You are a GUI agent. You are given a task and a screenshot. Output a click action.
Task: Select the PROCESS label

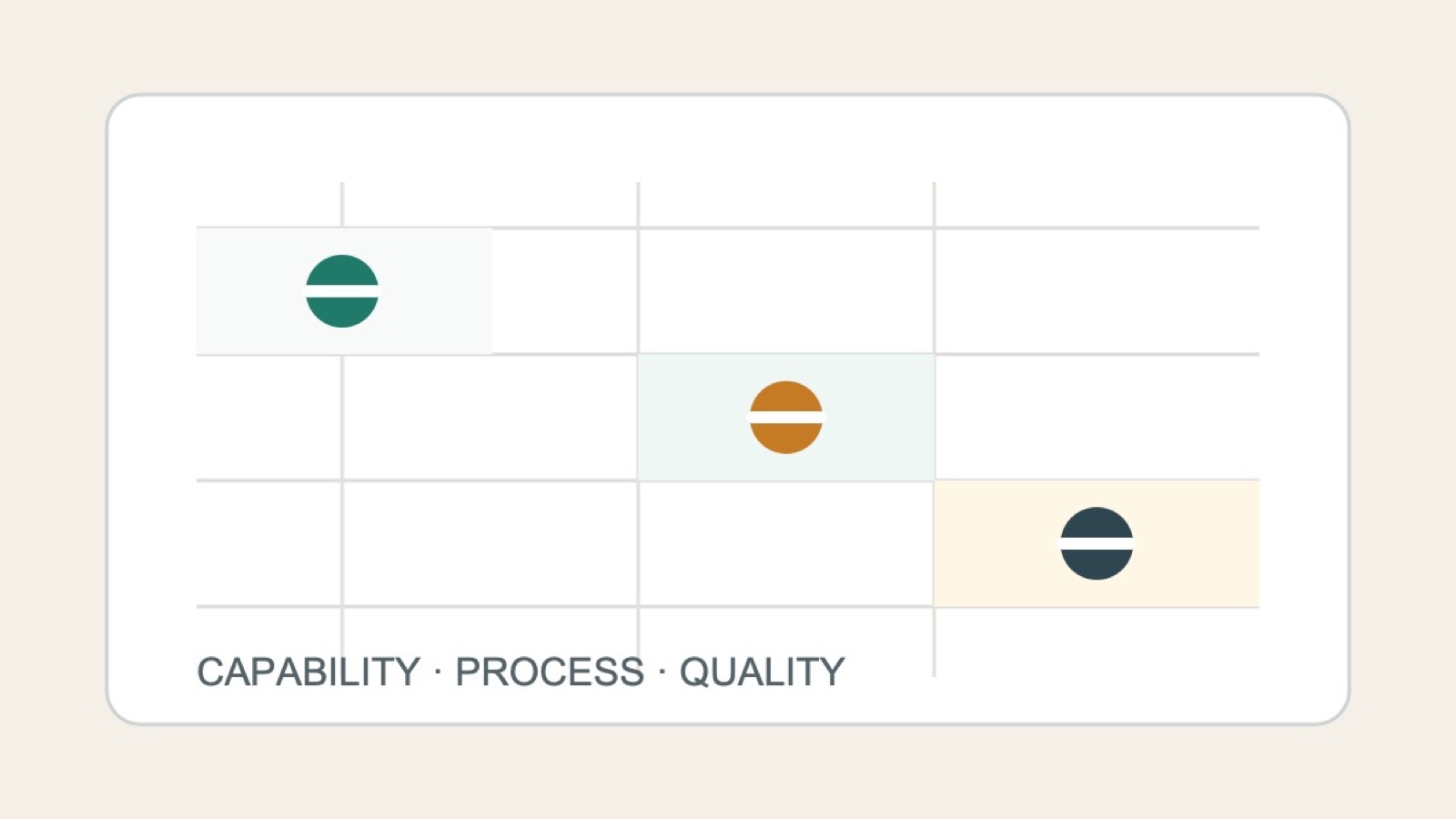(x=550, y=672)
